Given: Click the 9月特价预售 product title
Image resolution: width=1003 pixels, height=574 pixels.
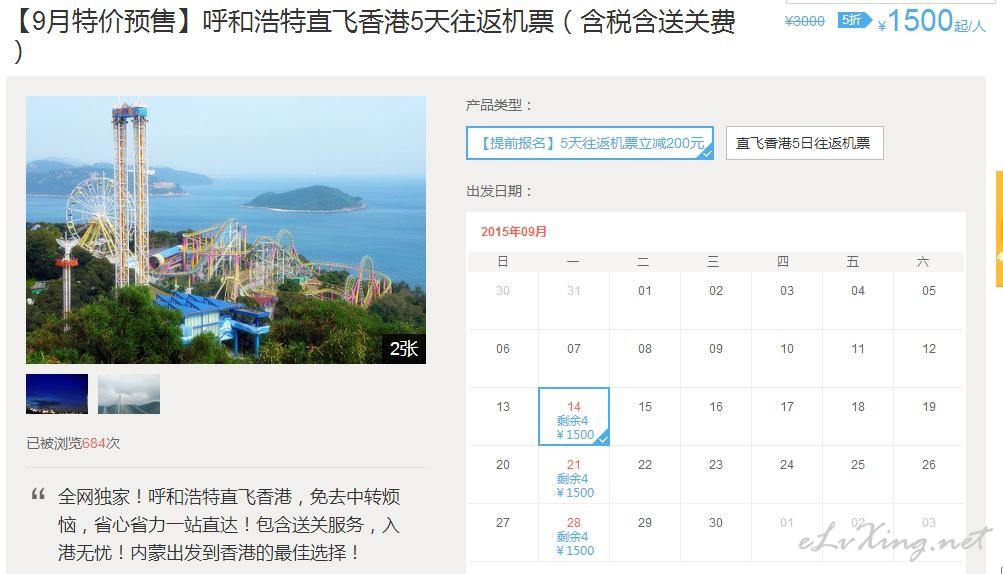Looking at the screenshot, I should 372,35.
